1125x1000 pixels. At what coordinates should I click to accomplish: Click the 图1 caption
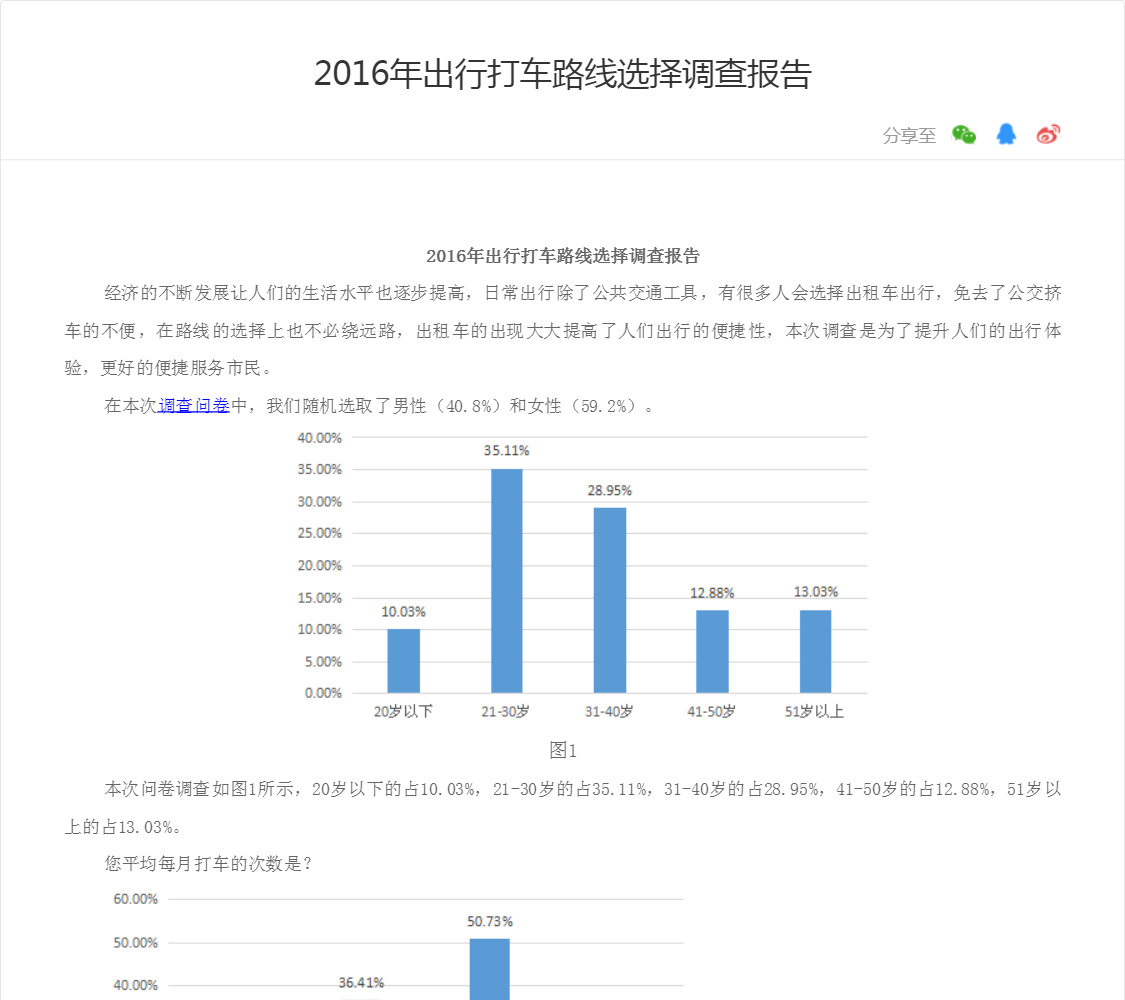pyautogui.click(x=562, y=750)
